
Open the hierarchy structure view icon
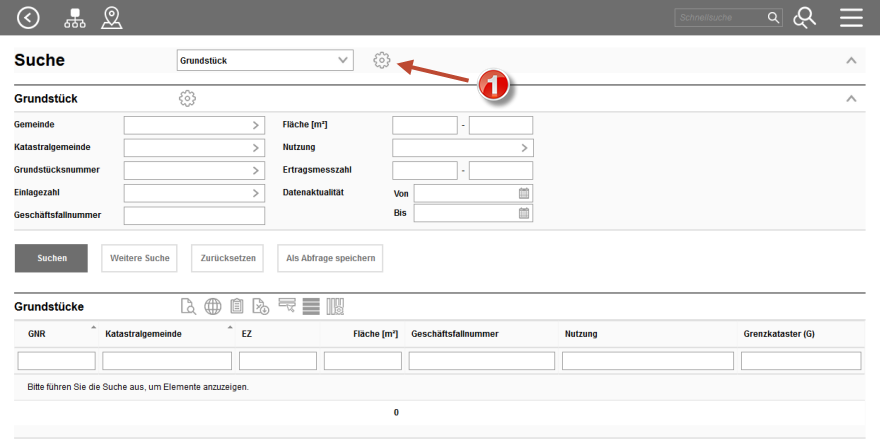[75, 17]
